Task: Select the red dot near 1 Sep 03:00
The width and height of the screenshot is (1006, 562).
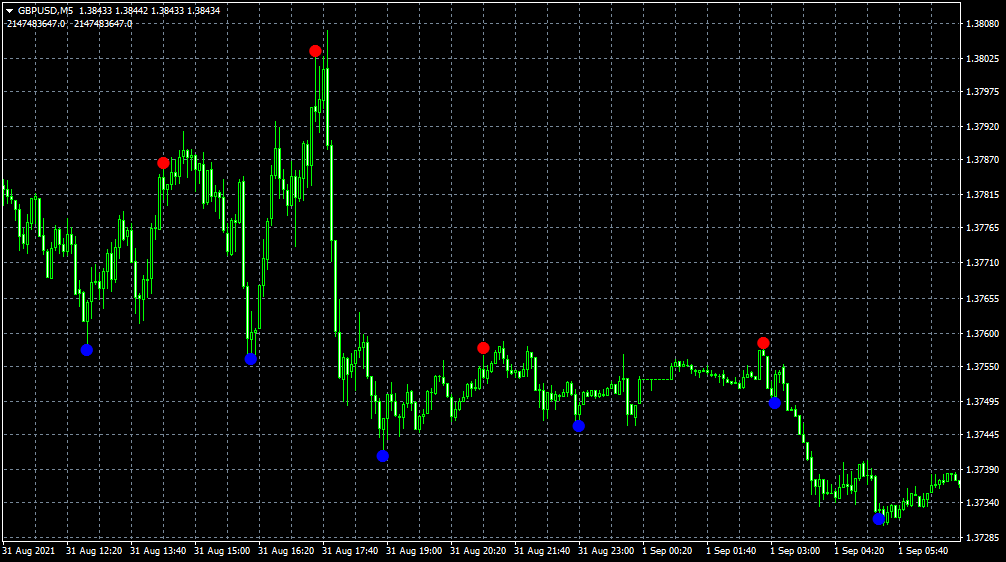Action: (x=763, y=343)
